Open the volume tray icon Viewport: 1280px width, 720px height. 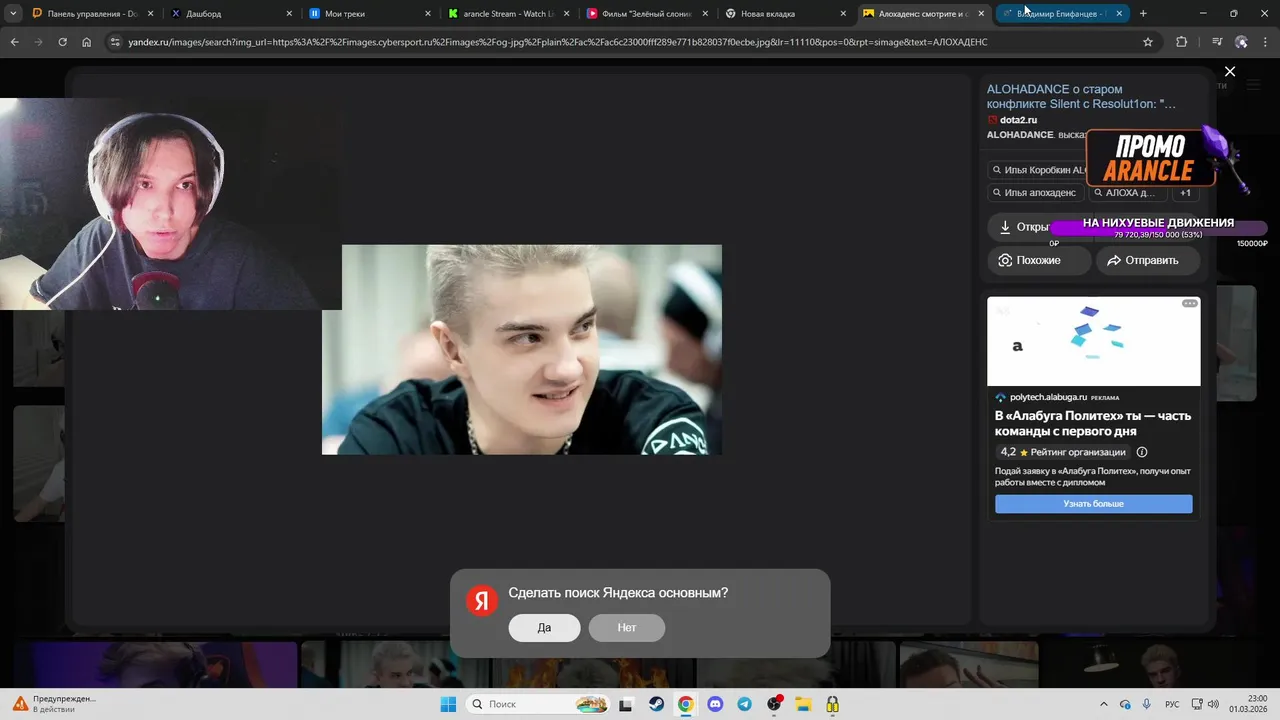1213,704
